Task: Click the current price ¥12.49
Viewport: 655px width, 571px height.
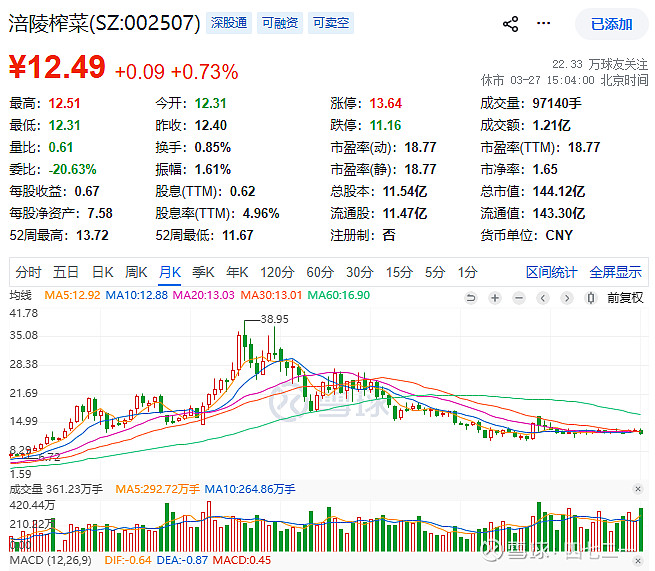Action: pos(57,67)
